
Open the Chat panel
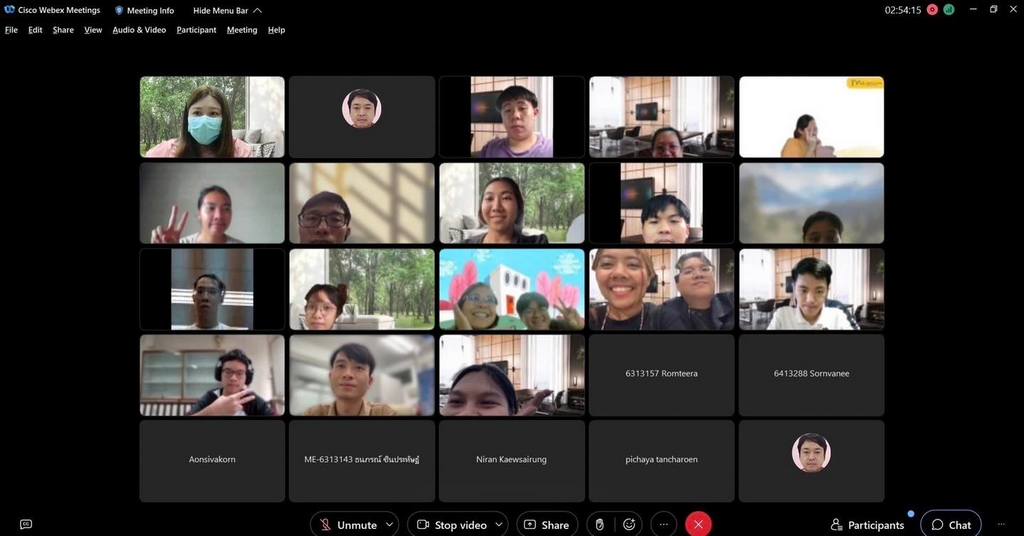coord(950,525)
